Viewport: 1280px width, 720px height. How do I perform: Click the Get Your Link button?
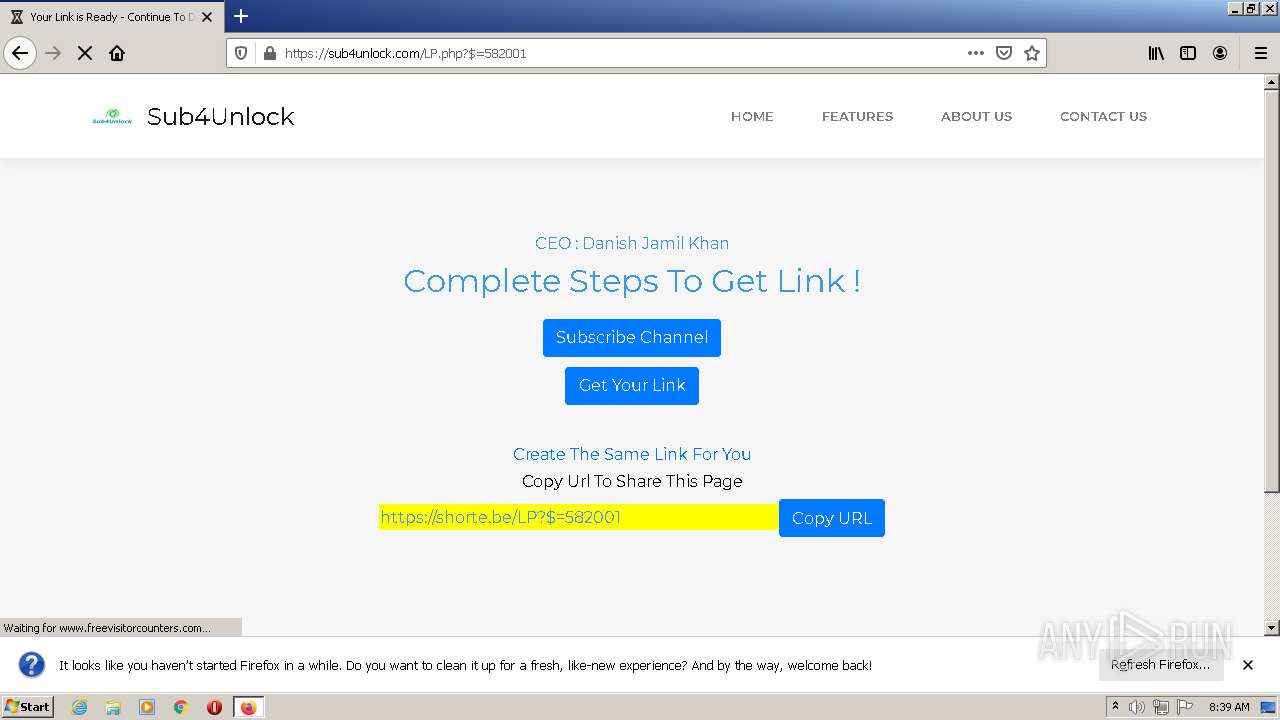point(632,386)
